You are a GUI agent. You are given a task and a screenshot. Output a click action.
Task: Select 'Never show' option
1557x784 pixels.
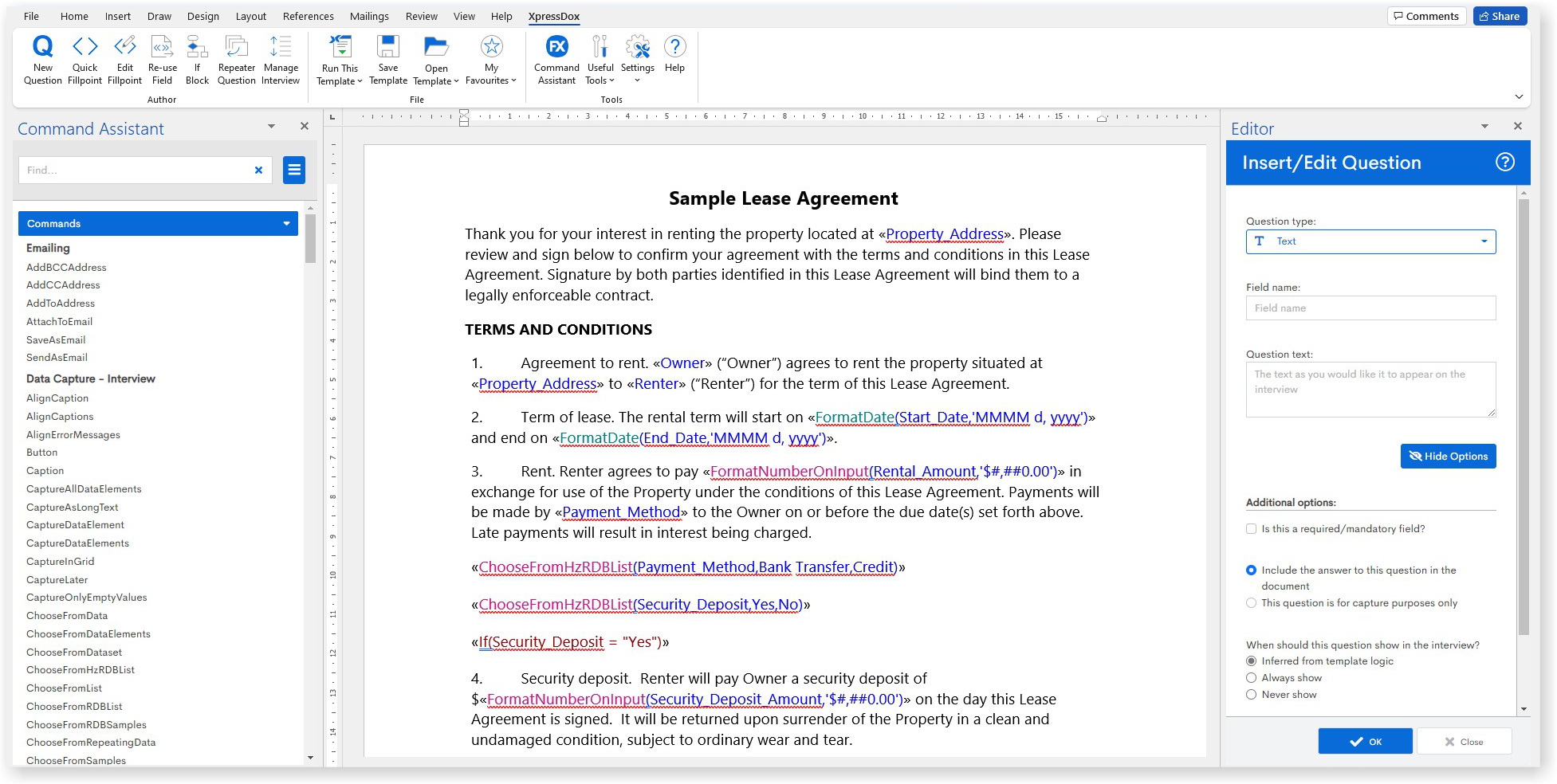(1251, 695)
